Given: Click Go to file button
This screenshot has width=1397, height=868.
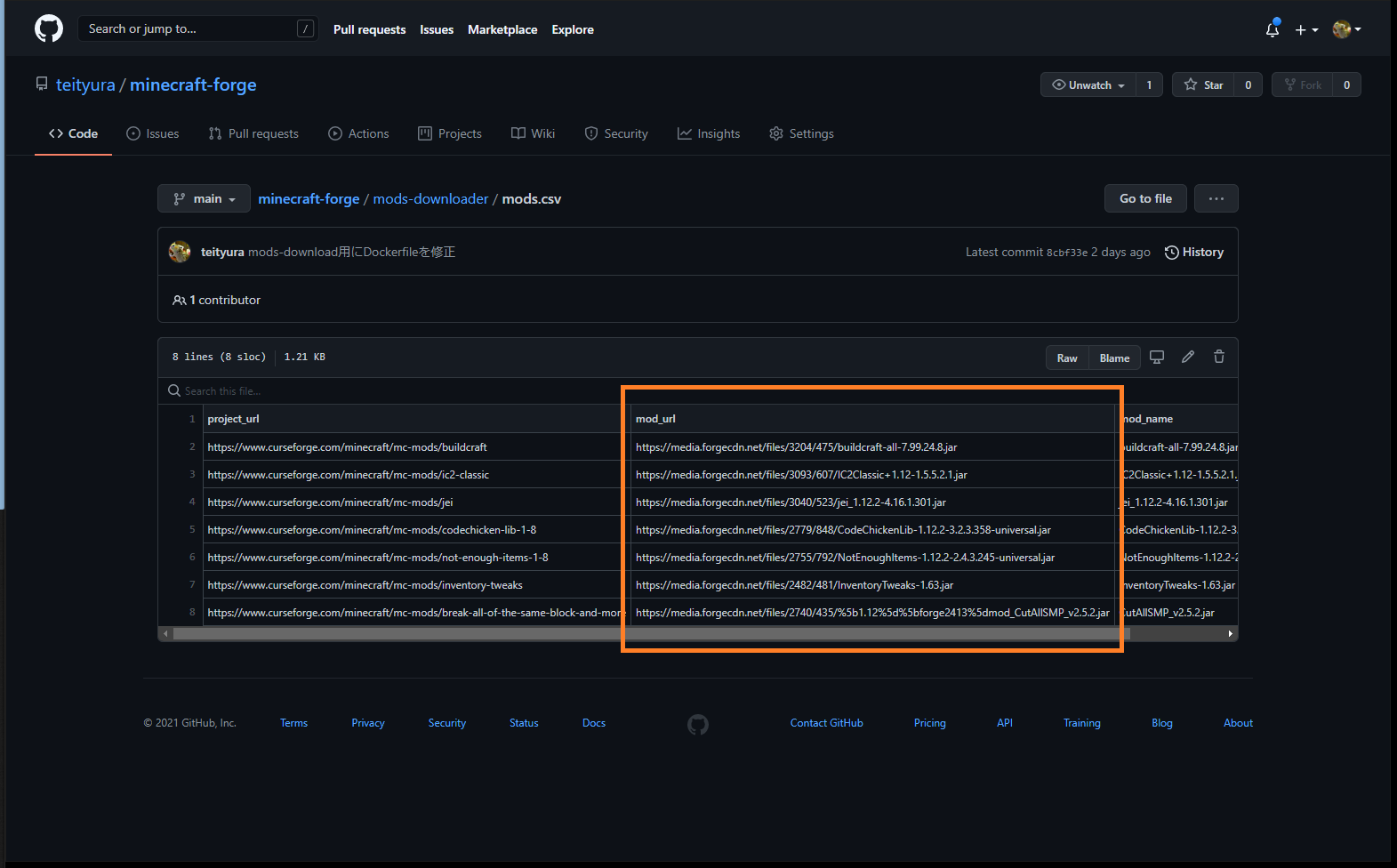Looking at the screenshot, I should point(1145,198).
